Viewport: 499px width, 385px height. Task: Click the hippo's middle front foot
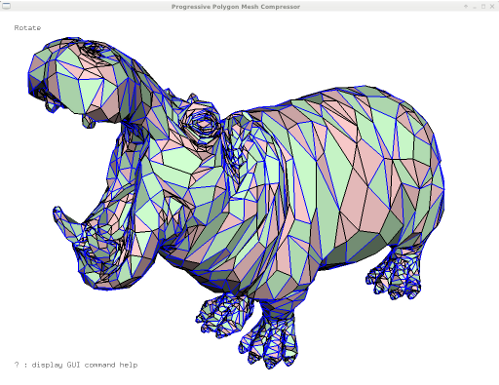224,313
